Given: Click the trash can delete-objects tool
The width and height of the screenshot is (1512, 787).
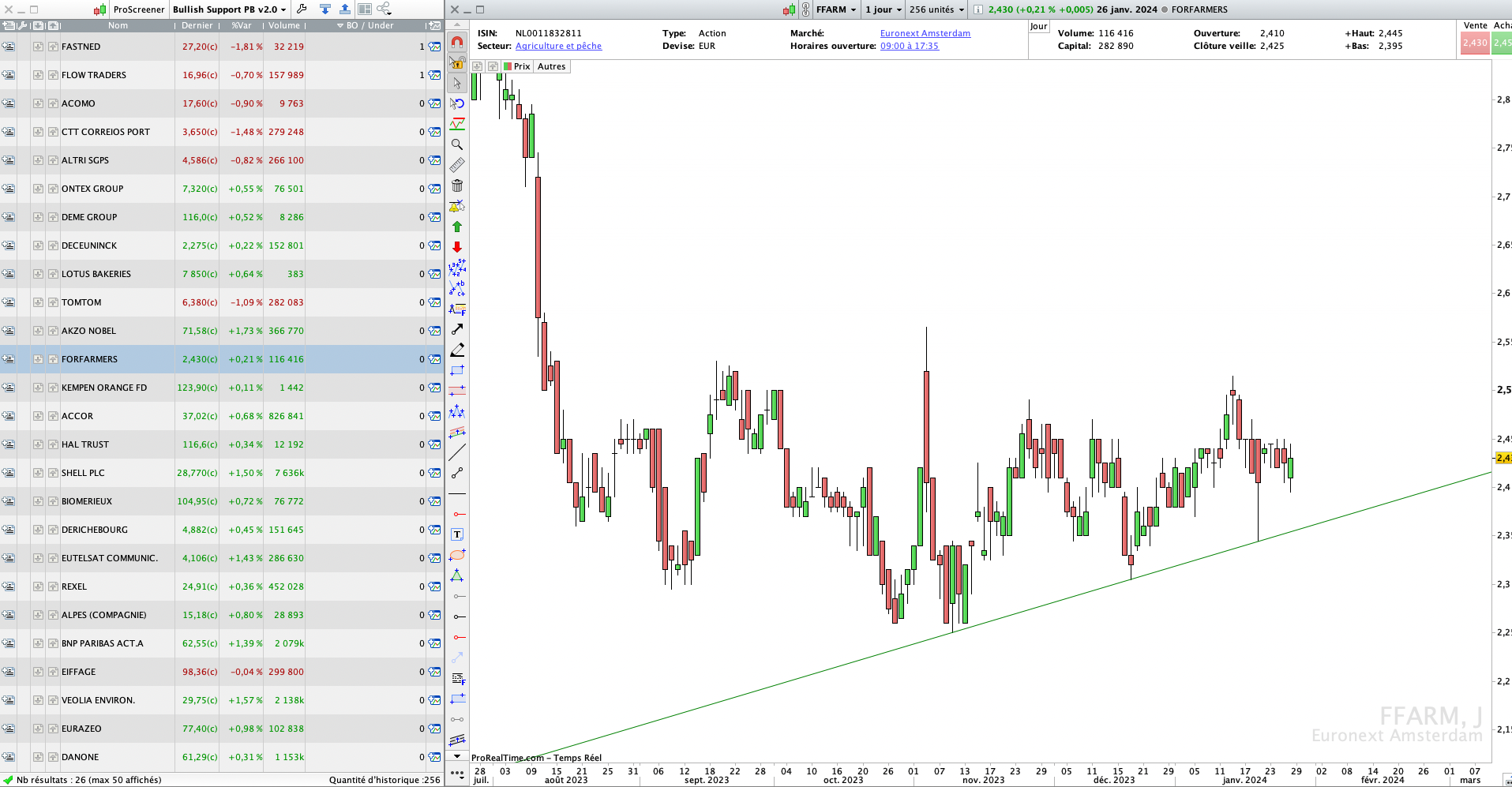Looking at the screenshot, I should coord(457,186).
